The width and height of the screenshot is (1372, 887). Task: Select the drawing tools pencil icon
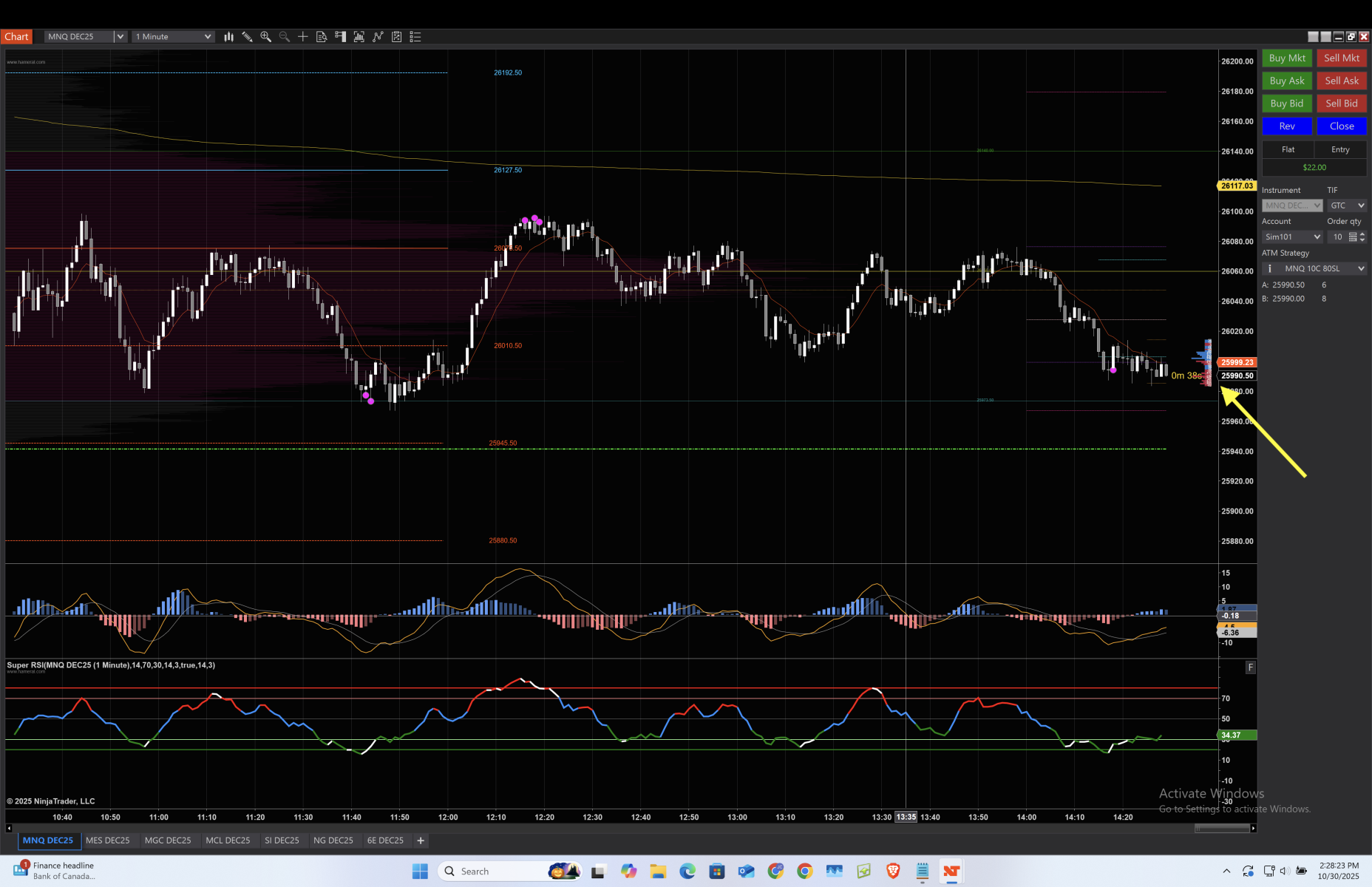click(247, 36)
